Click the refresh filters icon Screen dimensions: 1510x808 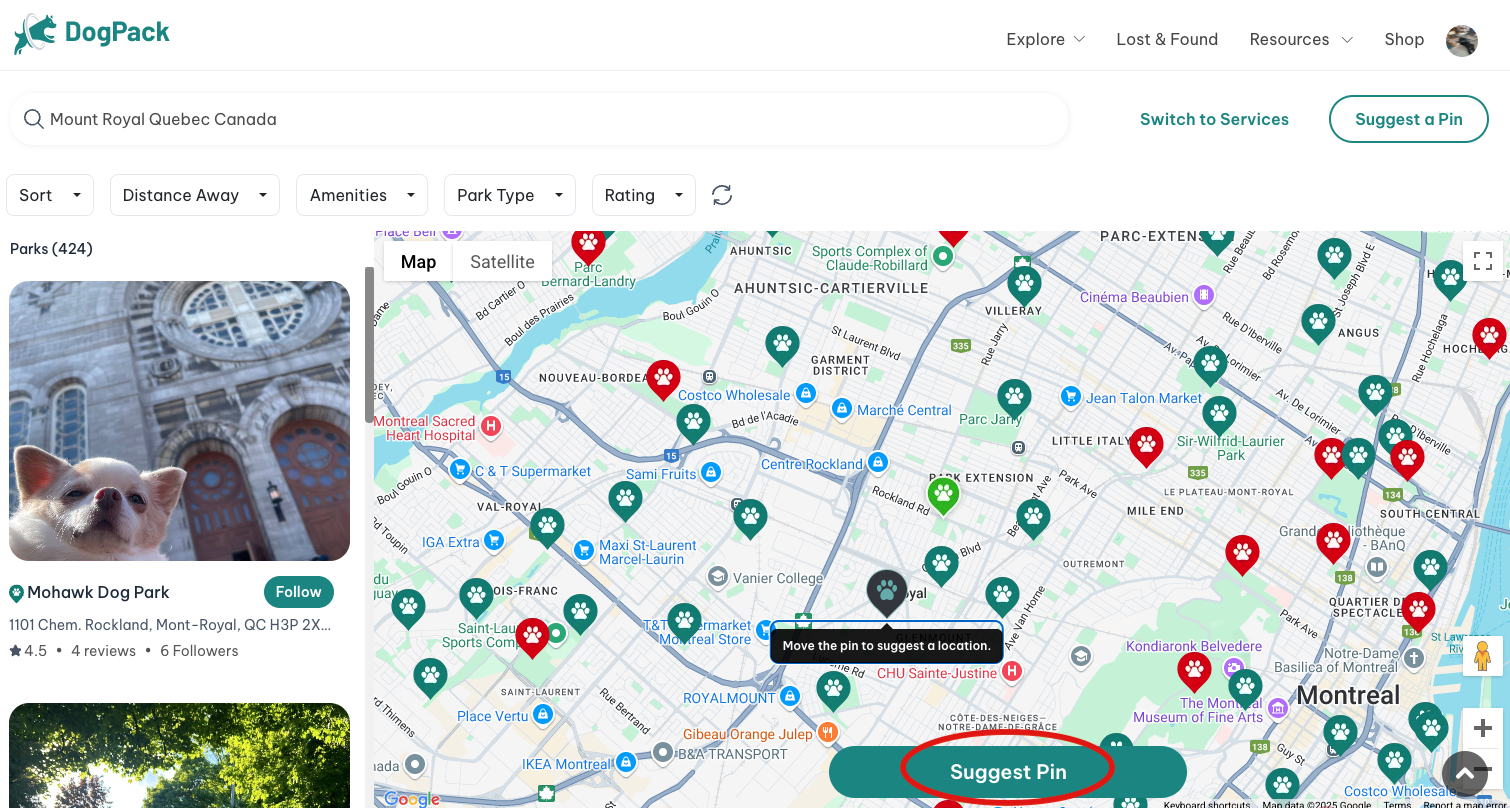(722, 195)
